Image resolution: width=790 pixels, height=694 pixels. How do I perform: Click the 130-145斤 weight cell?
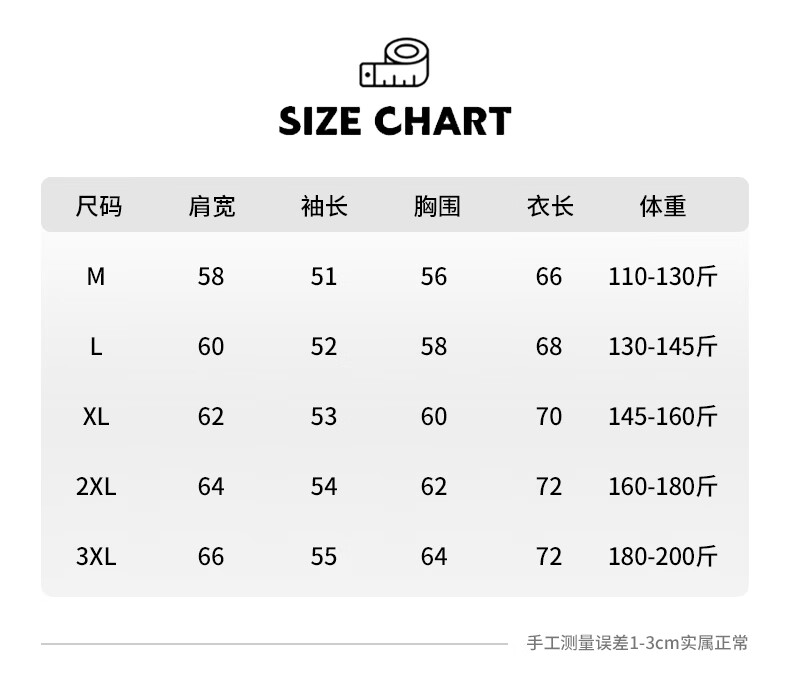tap(663, 347)
